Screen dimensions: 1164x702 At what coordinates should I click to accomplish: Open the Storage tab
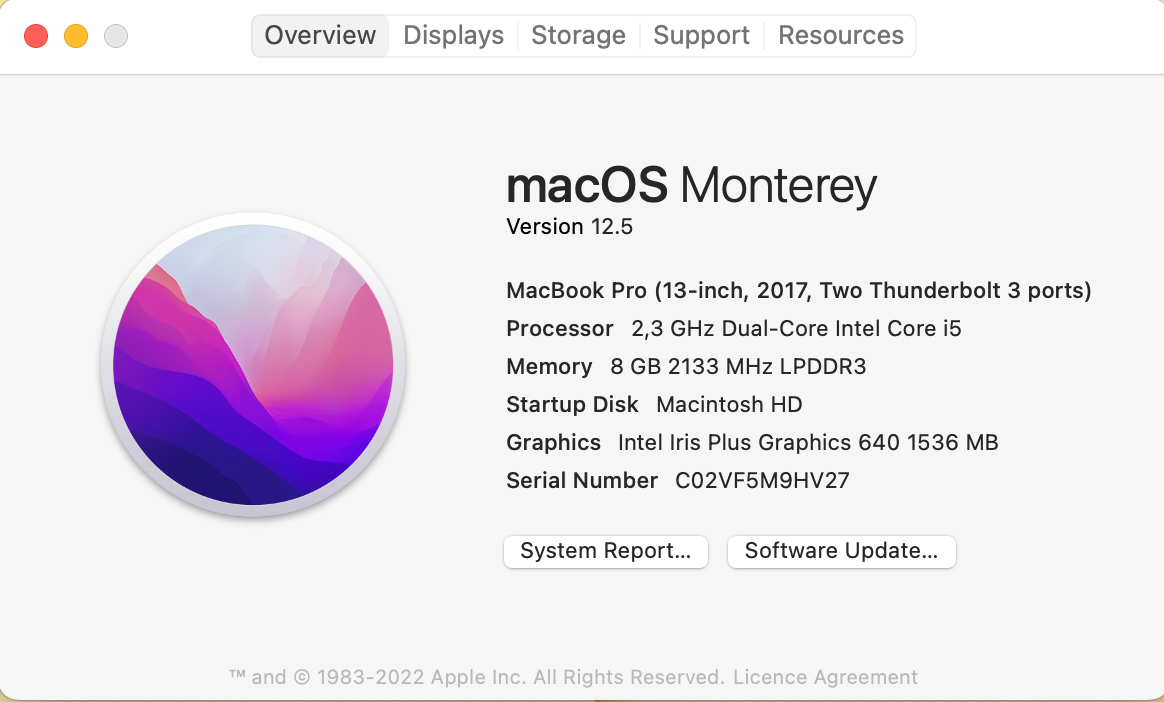tap(578, 35)
